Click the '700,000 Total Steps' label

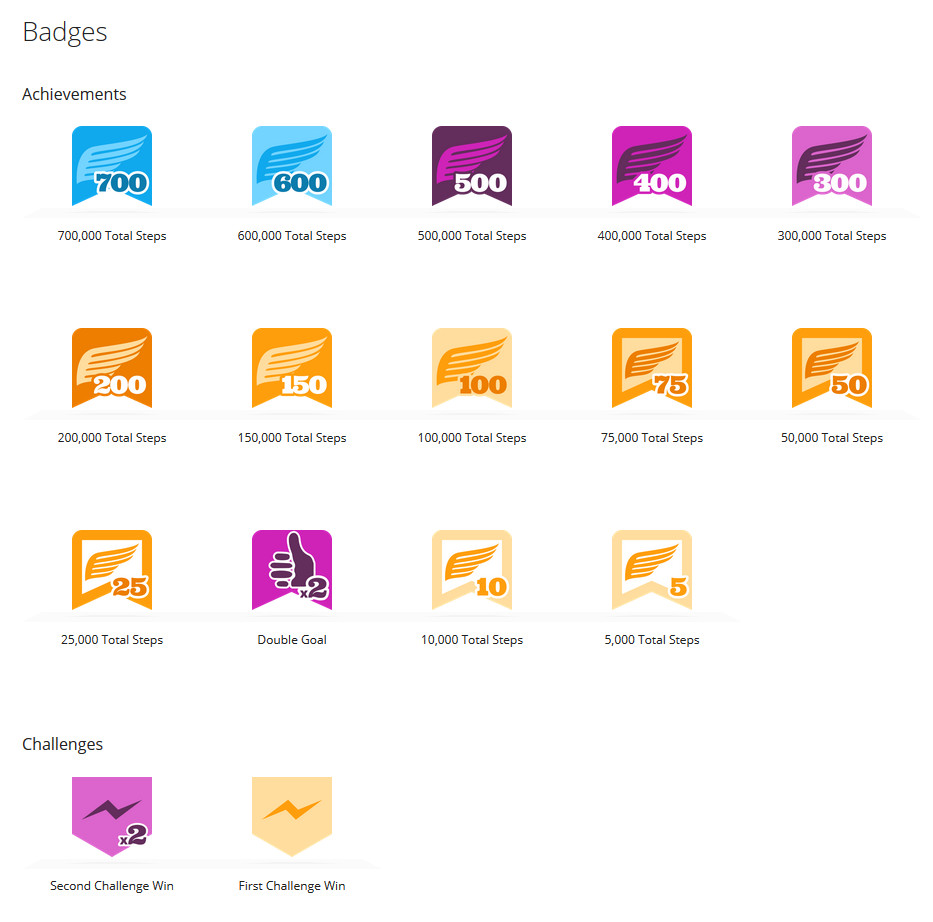point(112,236)
